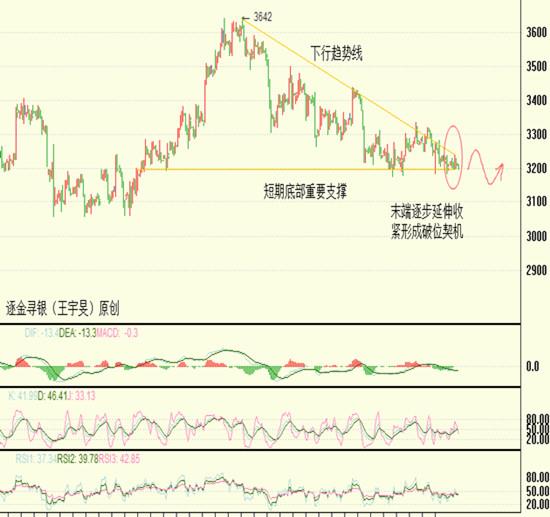Select the K 41.98 KDJ value

click(x=22, y=396)
